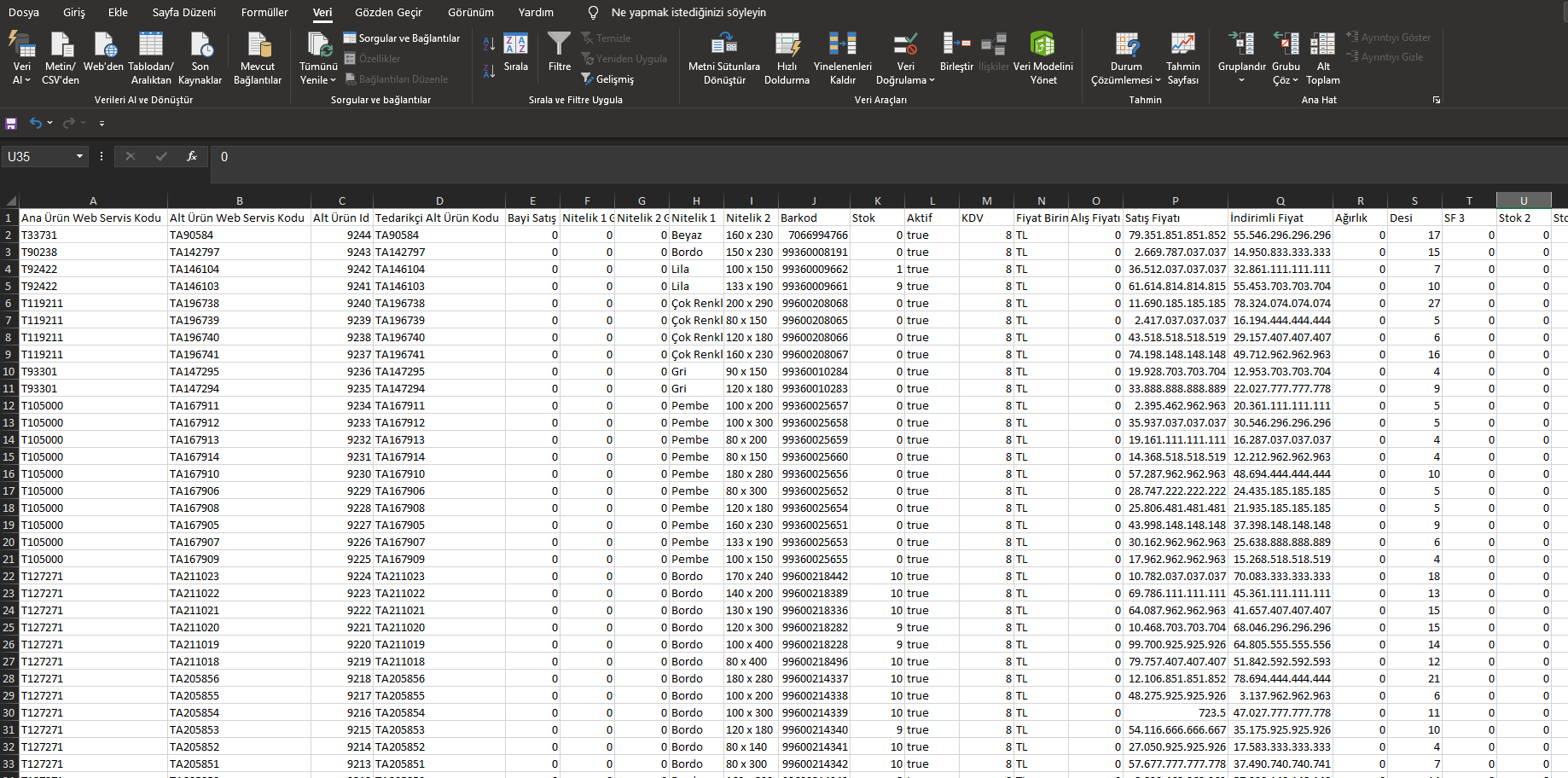Create a Tahmin Sayfası forecast

1182,57
